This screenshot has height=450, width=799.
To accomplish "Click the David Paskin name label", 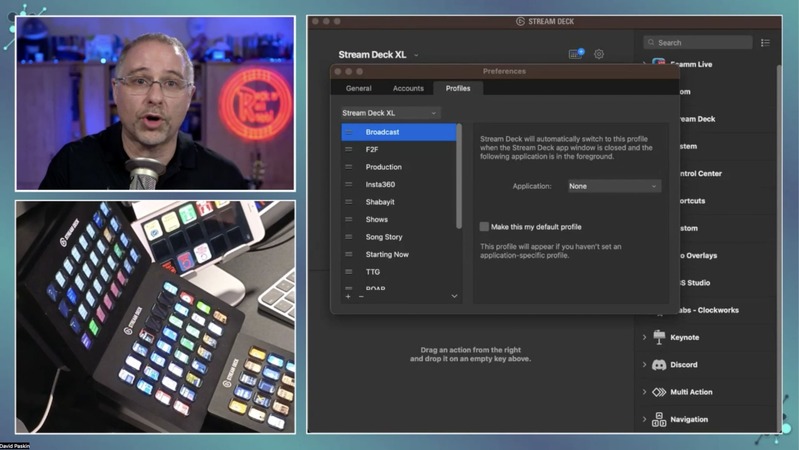I will pos(15,446).
